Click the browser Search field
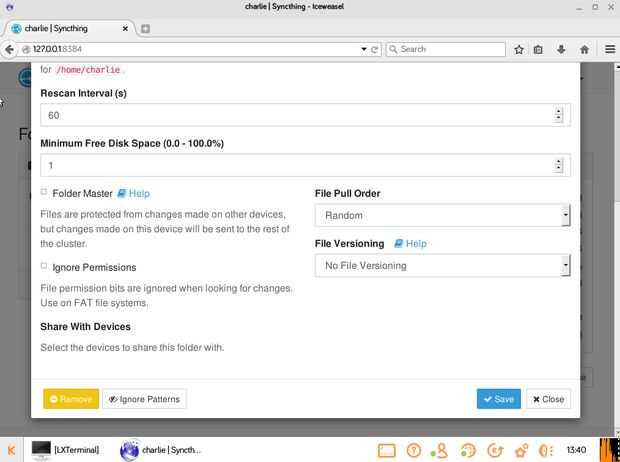620x462 pixels. tap(446, 49)
